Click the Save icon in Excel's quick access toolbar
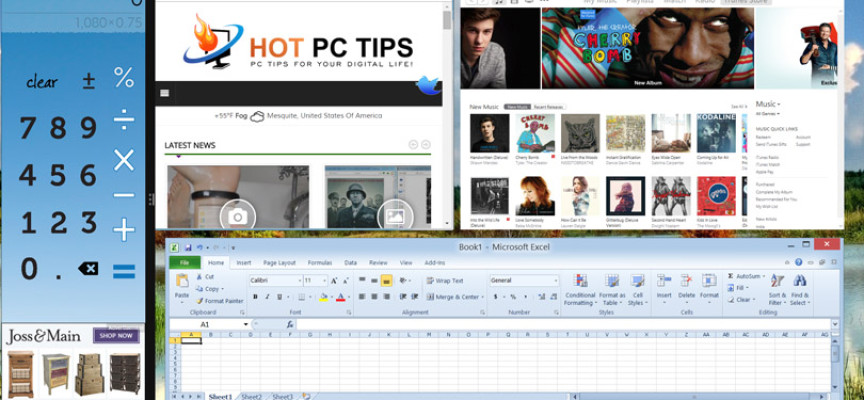The height and width of the screenshot is (400, 864). [188, 248]
